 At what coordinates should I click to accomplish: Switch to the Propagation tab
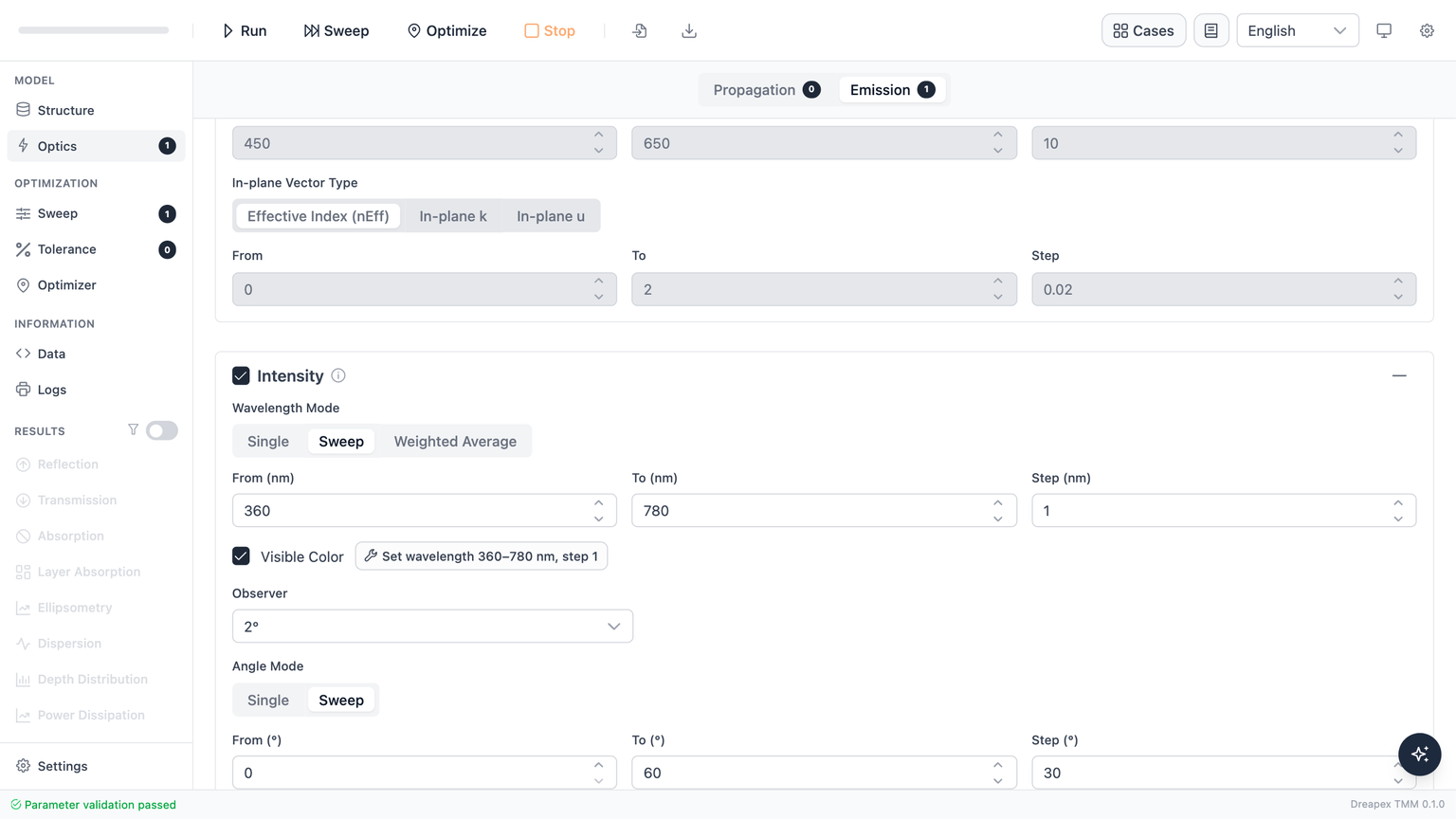(767, 90)
